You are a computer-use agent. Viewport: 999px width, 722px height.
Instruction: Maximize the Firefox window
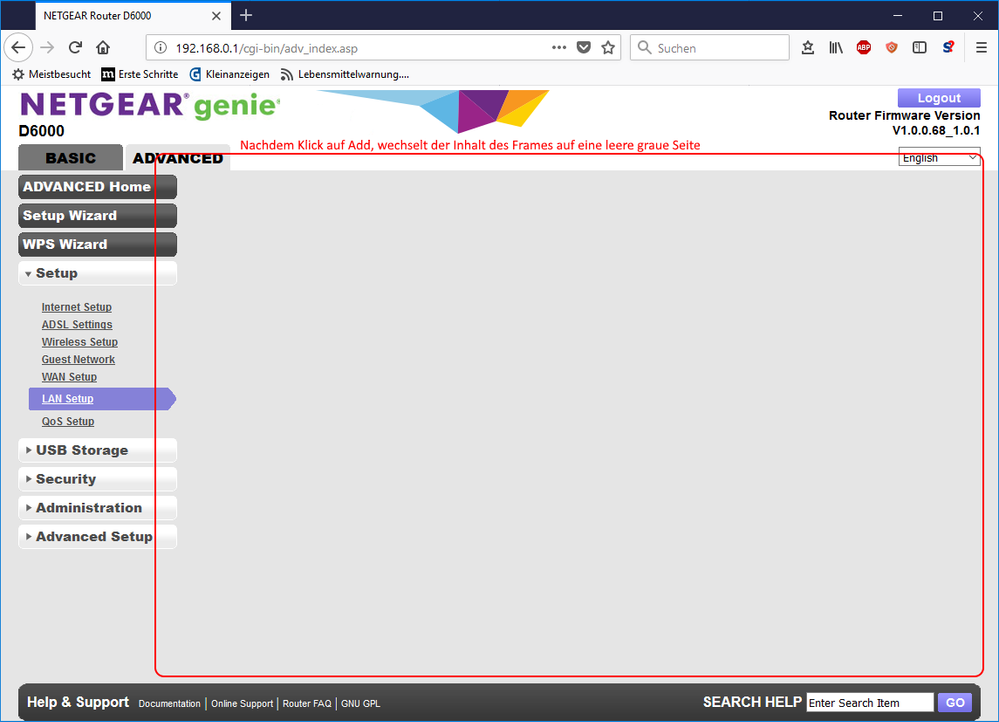click(938, 15)
